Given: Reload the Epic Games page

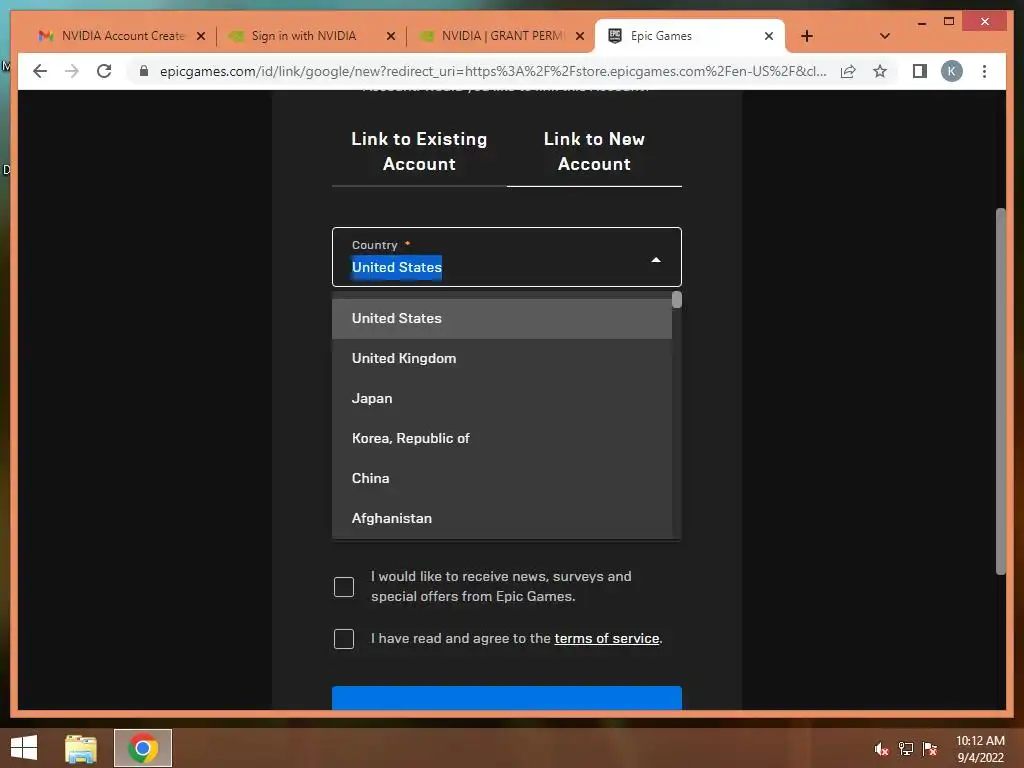Looking at the screenshot, I should click(104, 71).
